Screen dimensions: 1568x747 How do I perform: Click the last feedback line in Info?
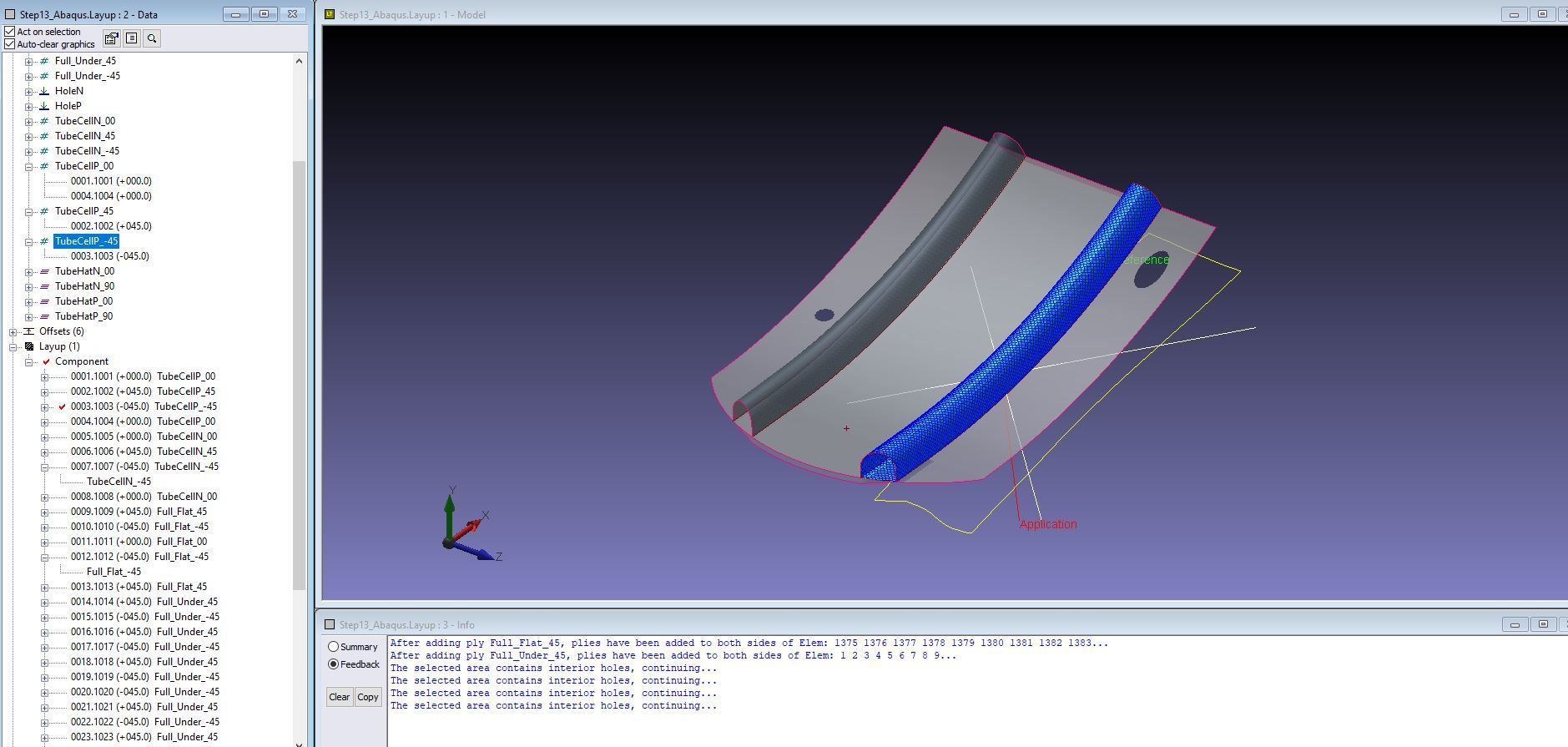click(553, 705)
